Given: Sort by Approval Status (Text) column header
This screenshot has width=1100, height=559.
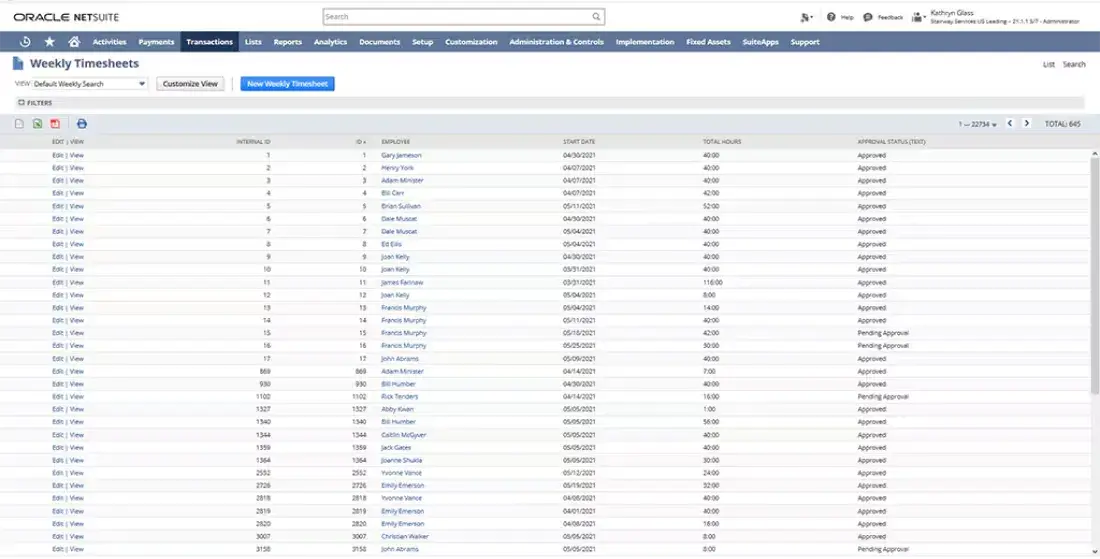Looking at the screenshot, I should [892, 142].
